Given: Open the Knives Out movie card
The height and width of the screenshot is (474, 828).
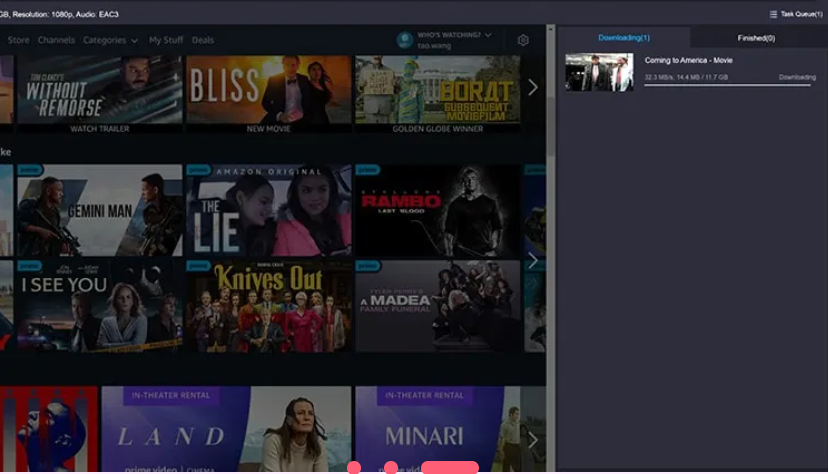Looking at the screenshot, I should point(268,306).
